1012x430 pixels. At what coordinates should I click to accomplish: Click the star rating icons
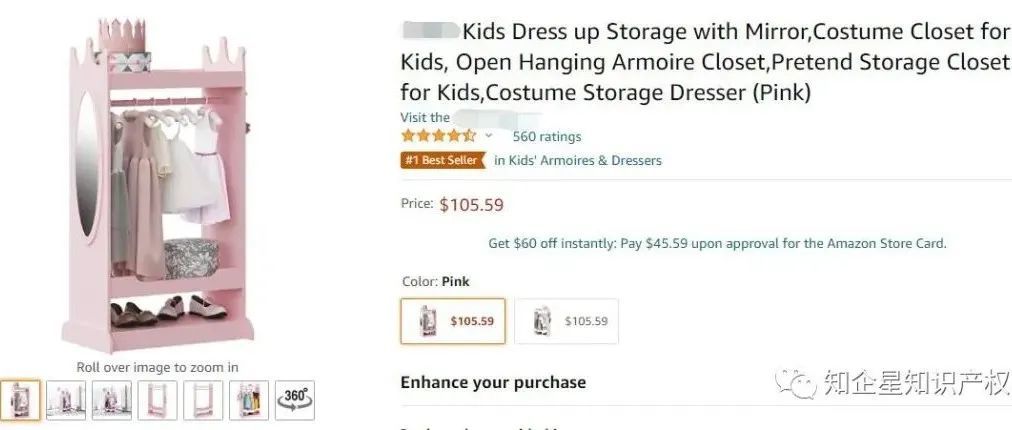pos(438,136)
